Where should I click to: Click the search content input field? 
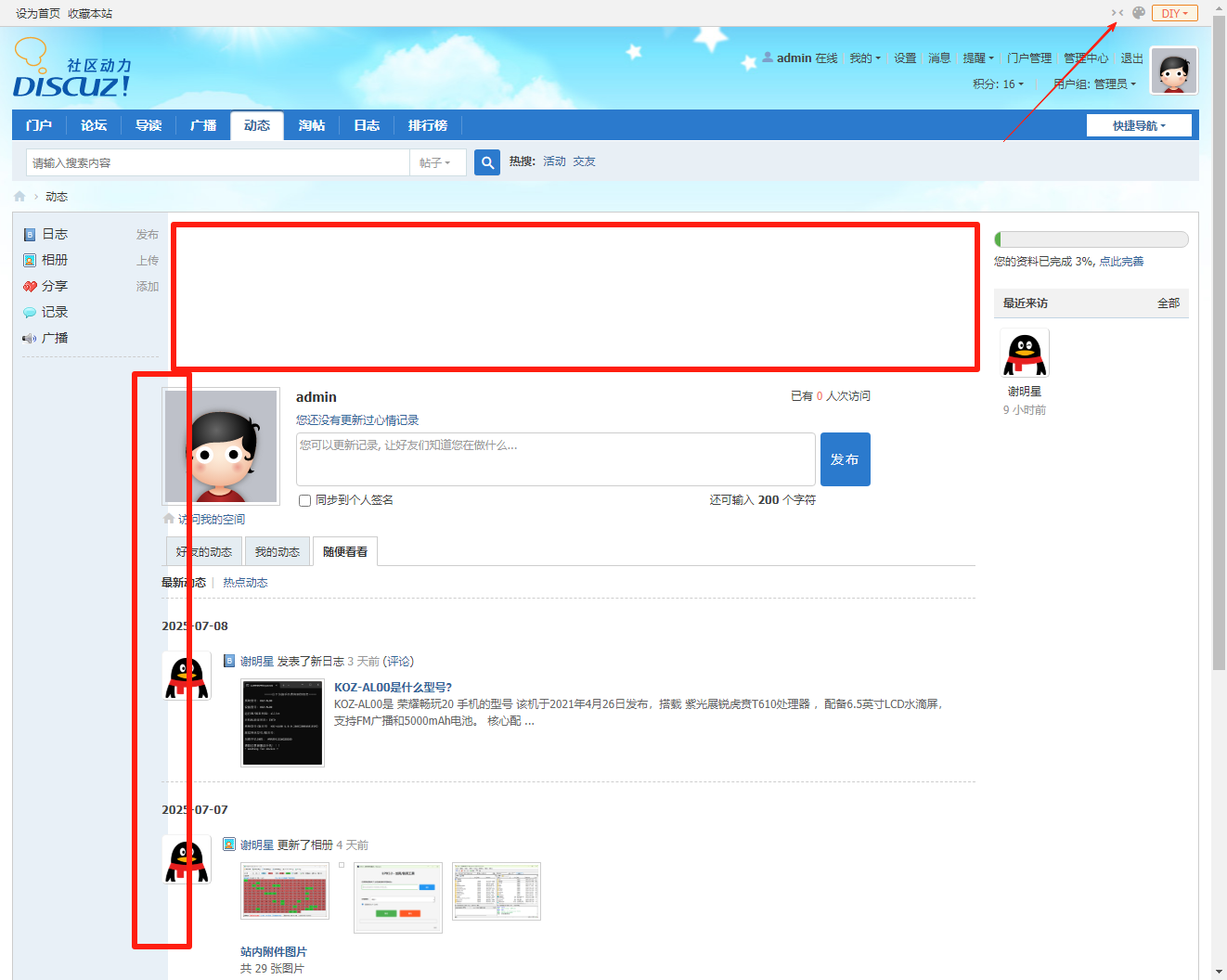click(218, 162)
